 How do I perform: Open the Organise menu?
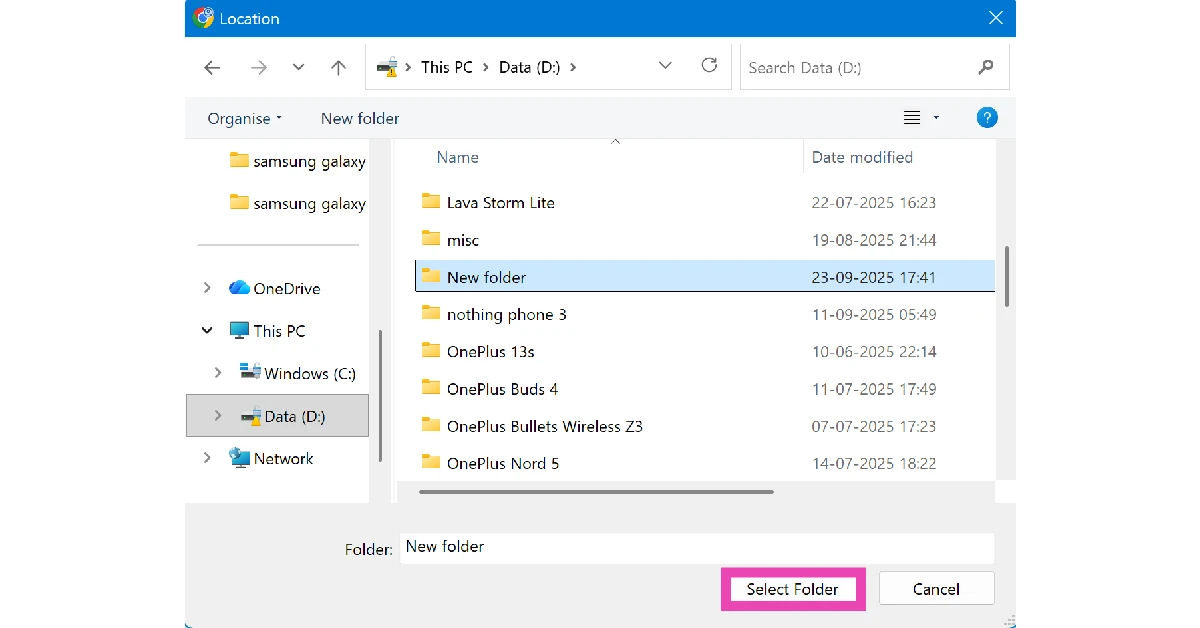(244, 118)
